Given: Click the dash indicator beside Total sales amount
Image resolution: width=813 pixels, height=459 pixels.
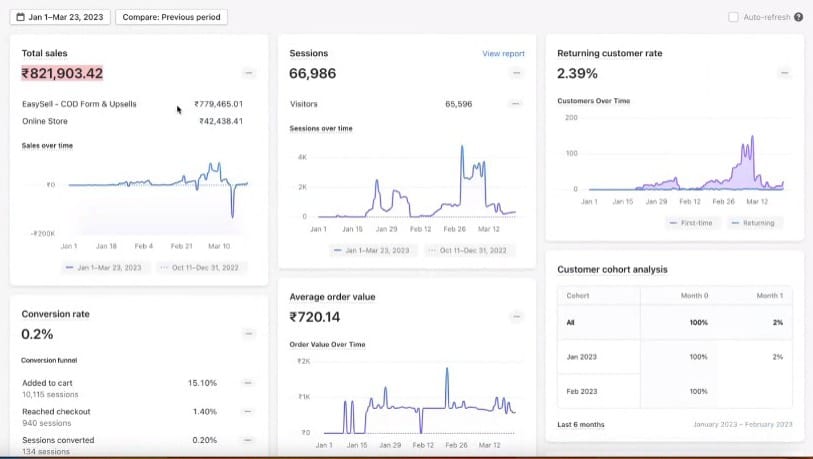Looking at the screenshot, I should coord(248,73).
